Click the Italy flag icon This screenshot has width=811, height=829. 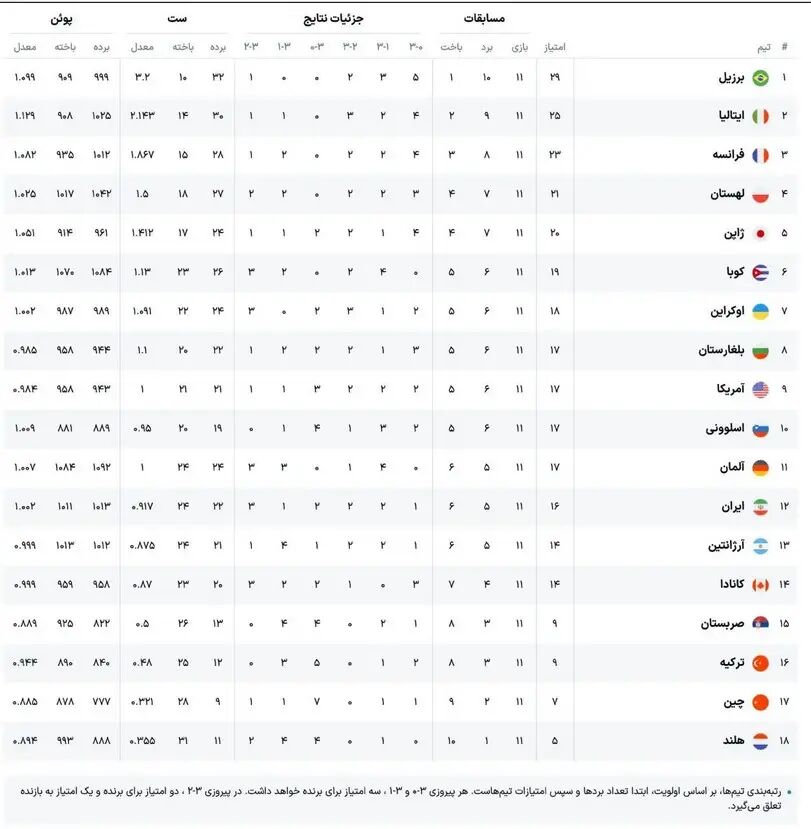tap(760, 117)
